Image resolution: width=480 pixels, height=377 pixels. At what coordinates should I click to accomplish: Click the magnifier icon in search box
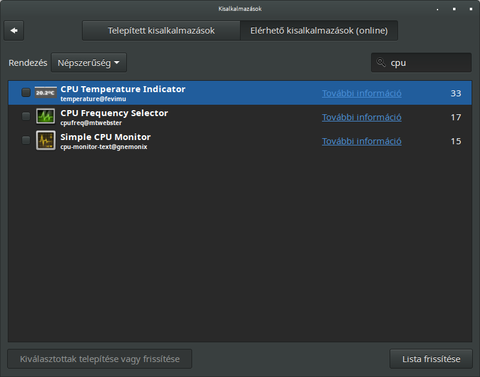coord(381,62)
